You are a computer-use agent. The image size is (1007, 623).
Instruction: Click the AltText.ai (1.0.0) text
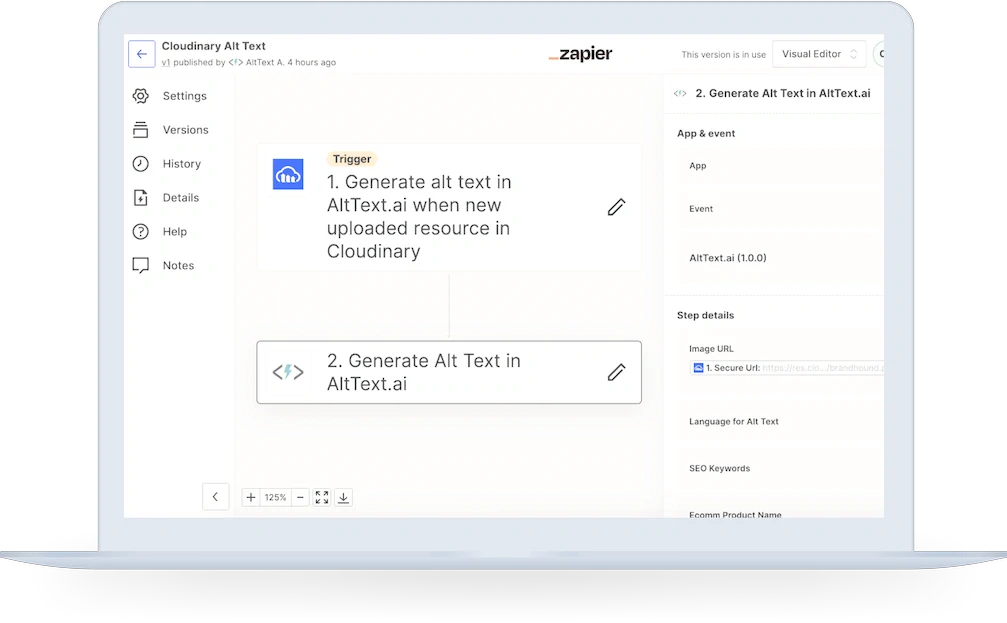(x=728, y=258)
